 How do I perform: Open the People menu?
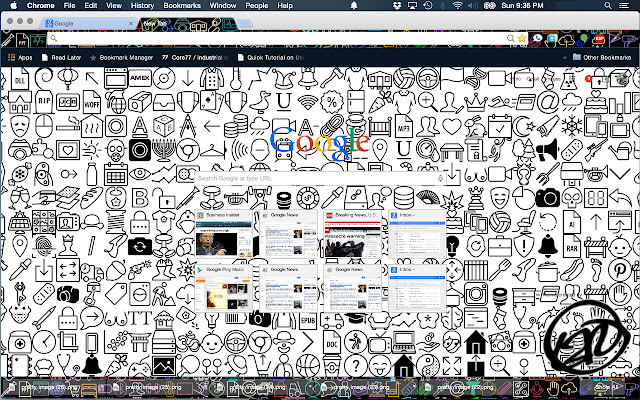tap(256, 5)
